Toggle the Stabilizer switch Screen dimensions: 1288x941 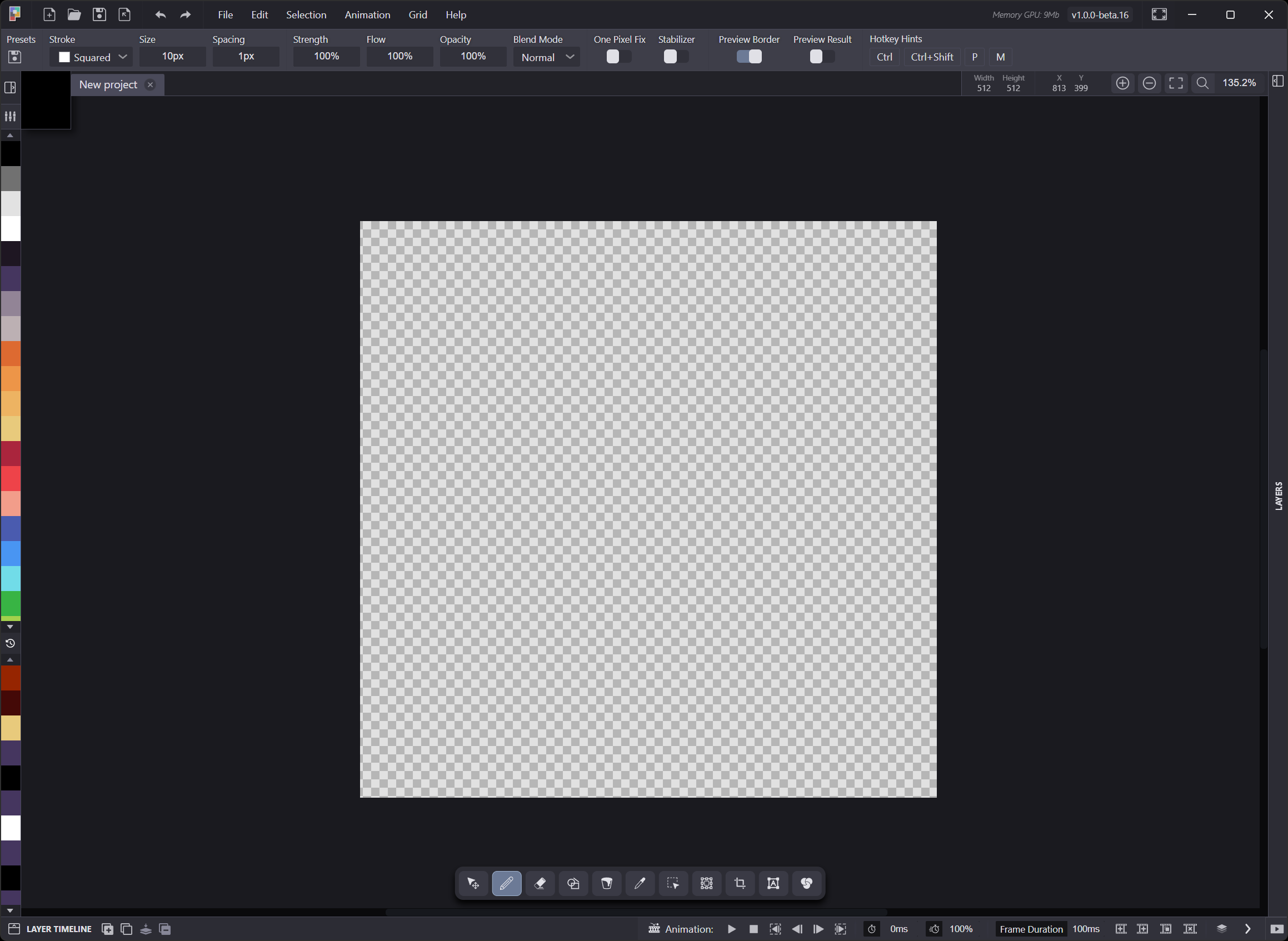tap(676, 57)
